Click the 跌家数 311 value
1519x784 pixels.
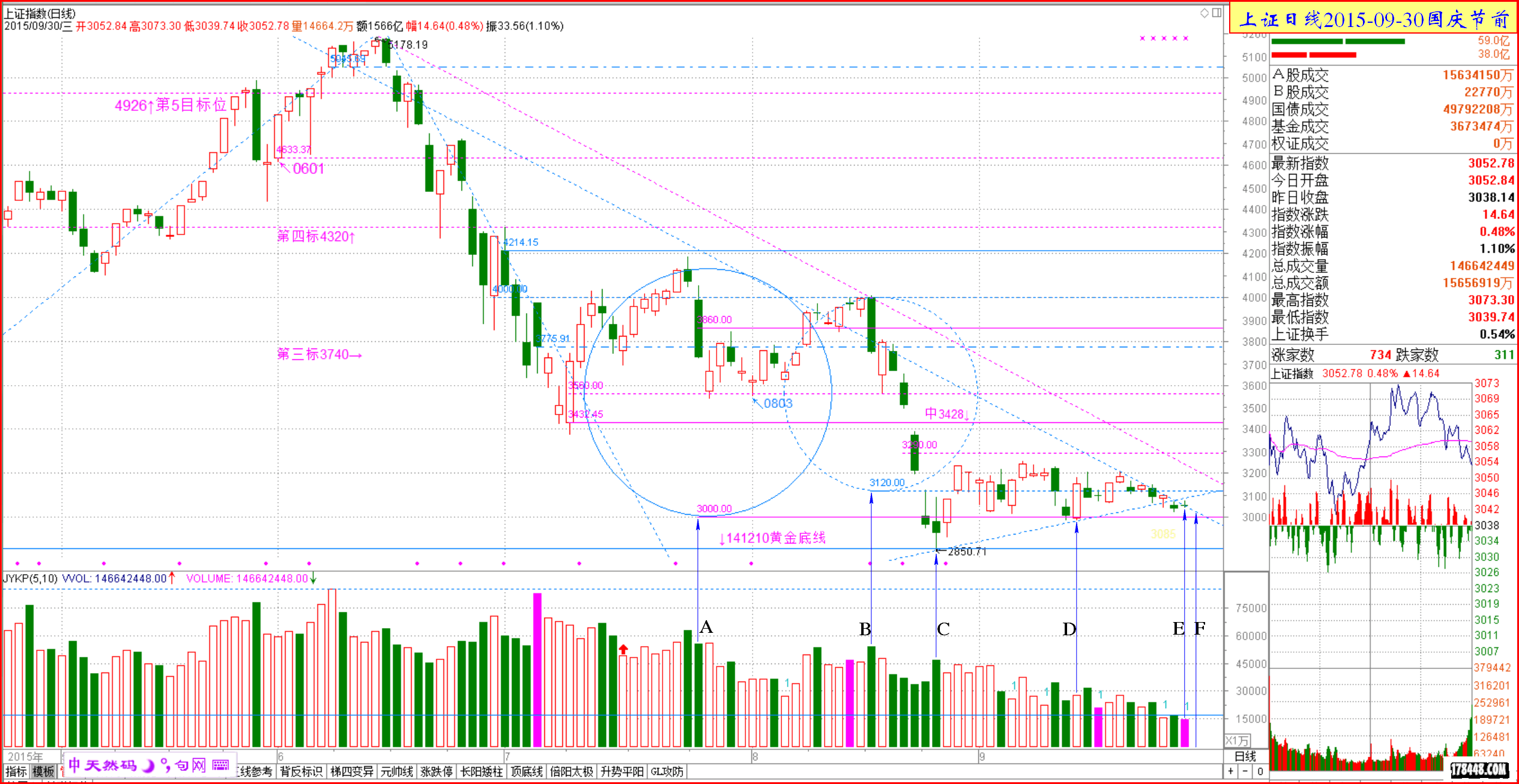point(1504,355)
